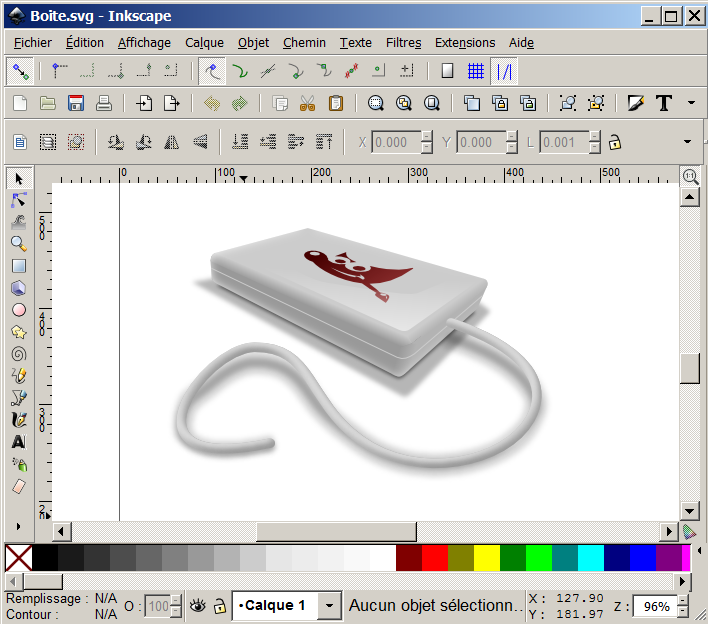
Task: Open the Calque menu
Action: tap(204, 42)
